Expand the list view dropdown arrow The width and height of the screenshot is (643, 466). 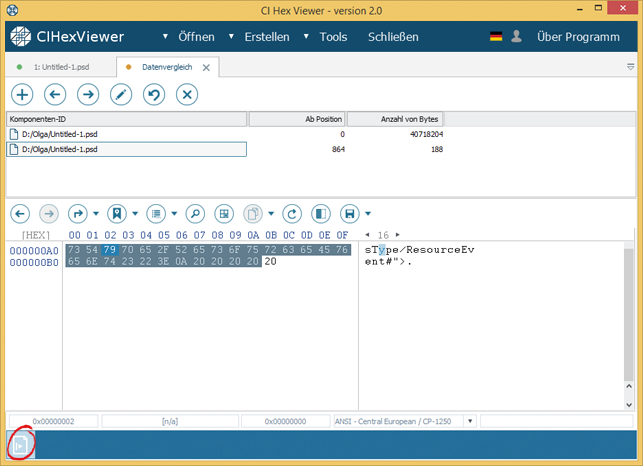point(174,214)
